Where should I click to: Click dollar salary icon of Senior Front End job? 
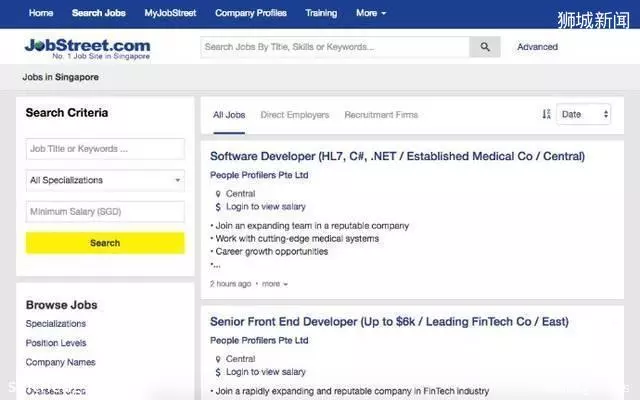tap(218, 372)
